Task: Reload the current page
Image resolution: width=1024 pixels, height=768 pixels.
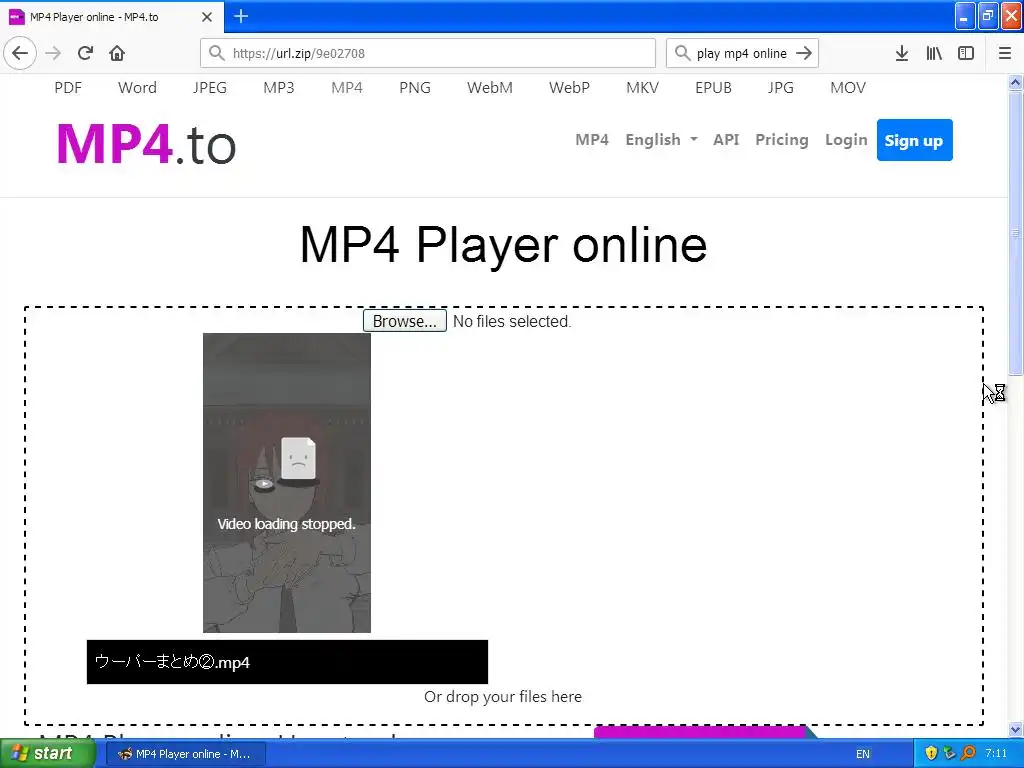Action: [x=85, y=53]
